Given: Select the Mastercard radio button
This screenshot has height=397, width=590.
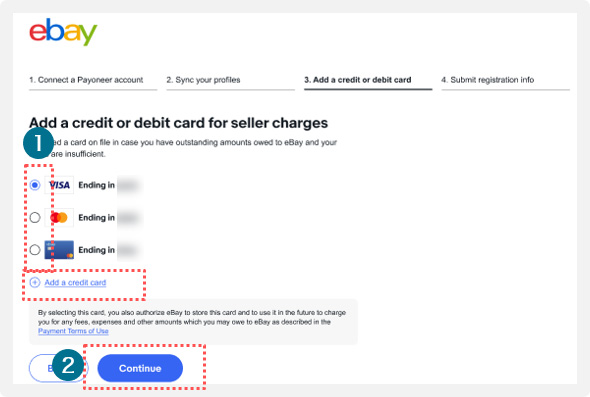Looking at the screenshot, I should click(x=35, y=218).
